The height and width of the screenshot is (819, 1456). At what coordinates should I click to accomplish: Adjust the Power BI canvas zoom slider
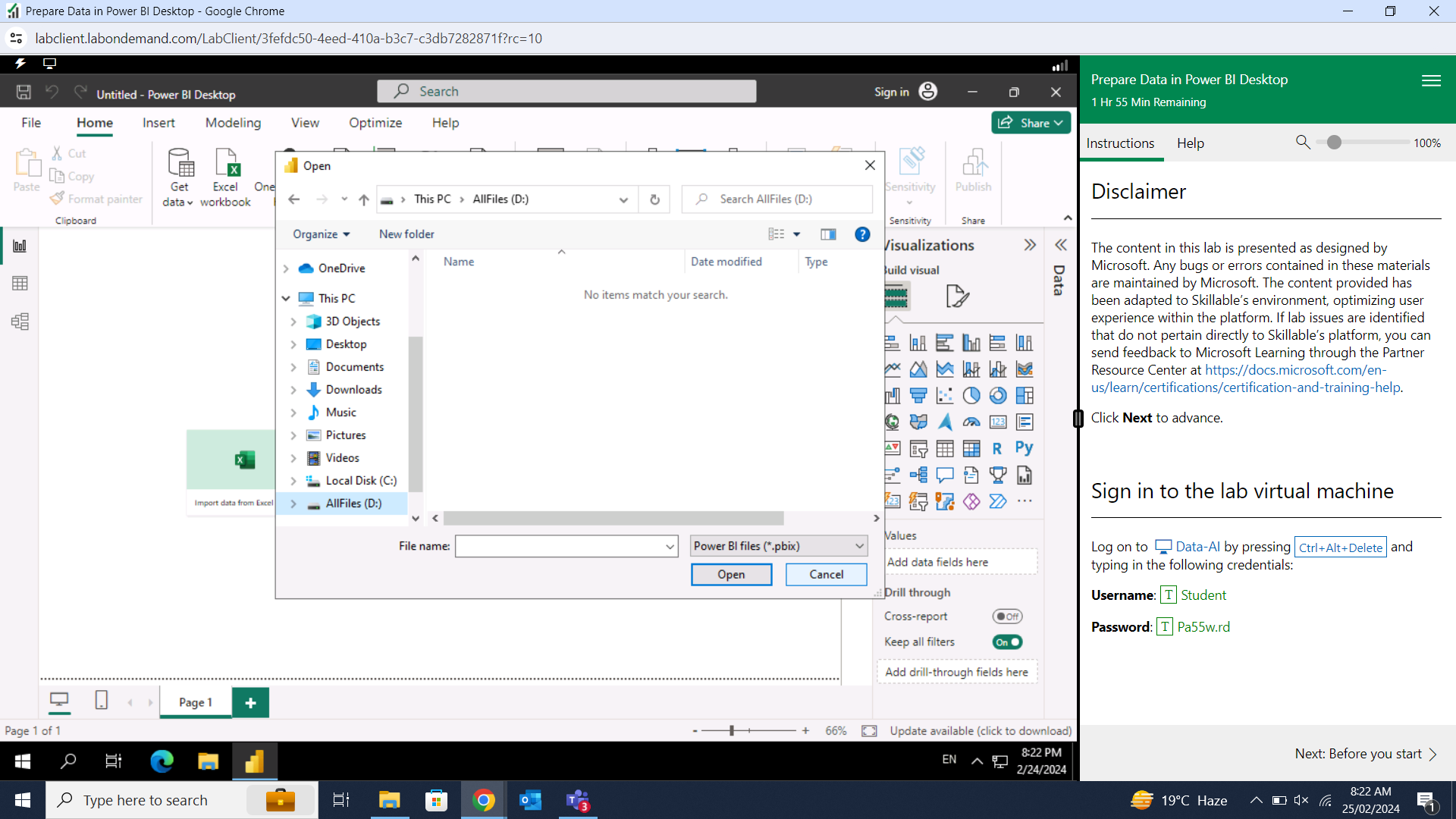click(732, 731)
